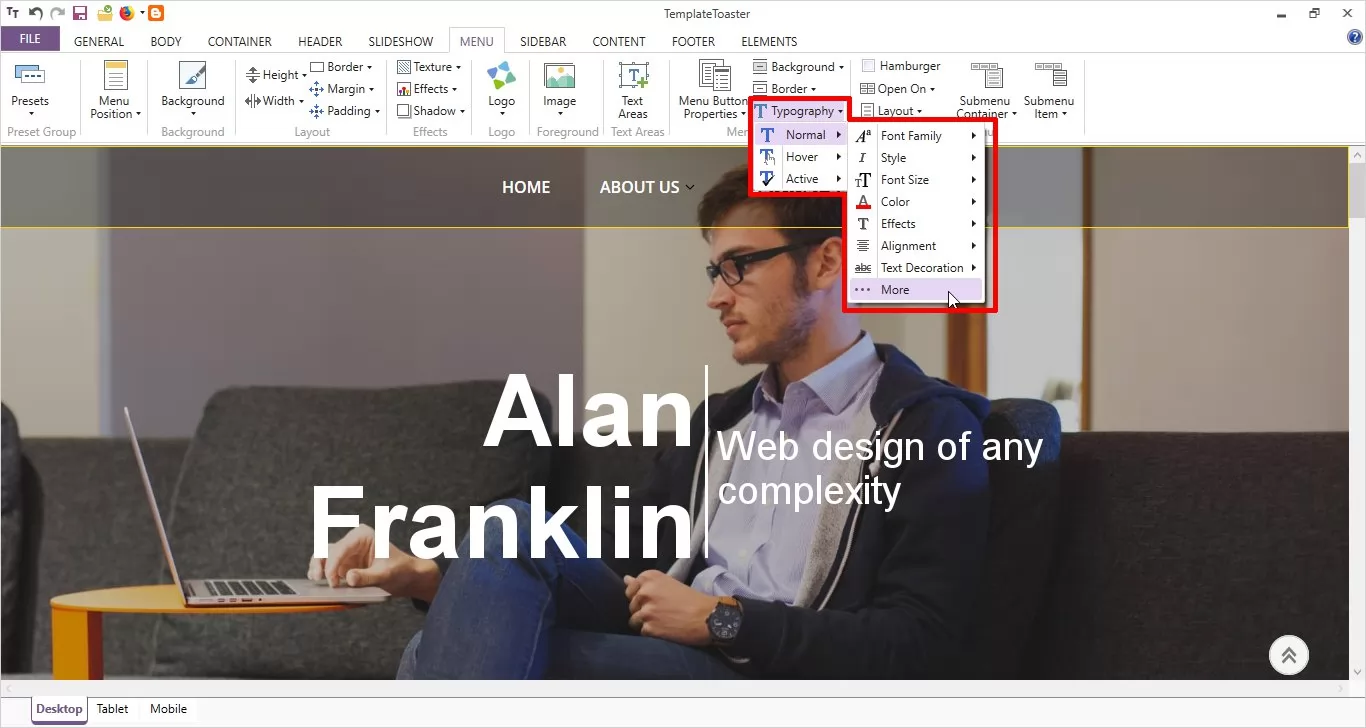
Task: Switch to the SLIDESHOW ribbon tab
Action: pos(400,42)
